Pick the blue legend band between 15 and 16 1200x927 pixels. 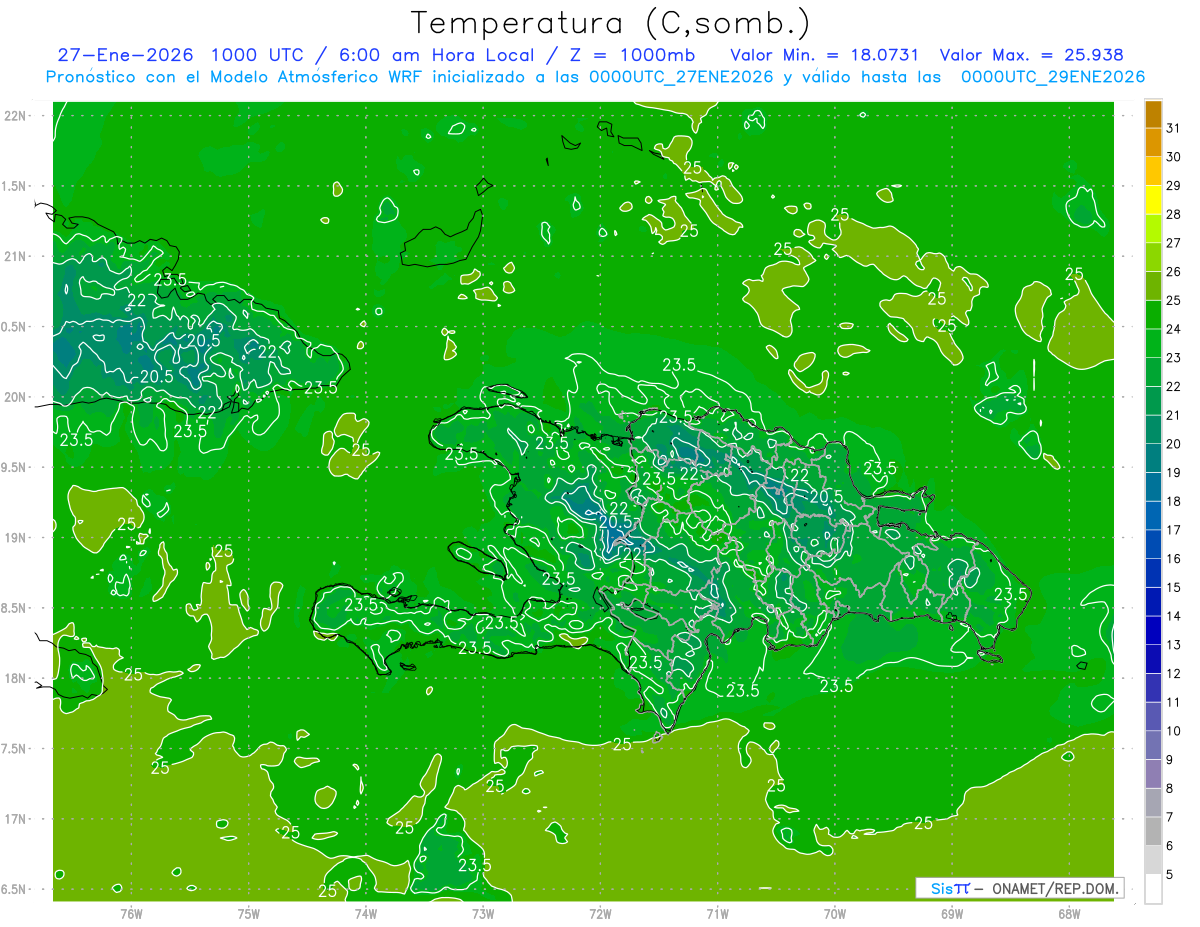(x=1153, y=572)
